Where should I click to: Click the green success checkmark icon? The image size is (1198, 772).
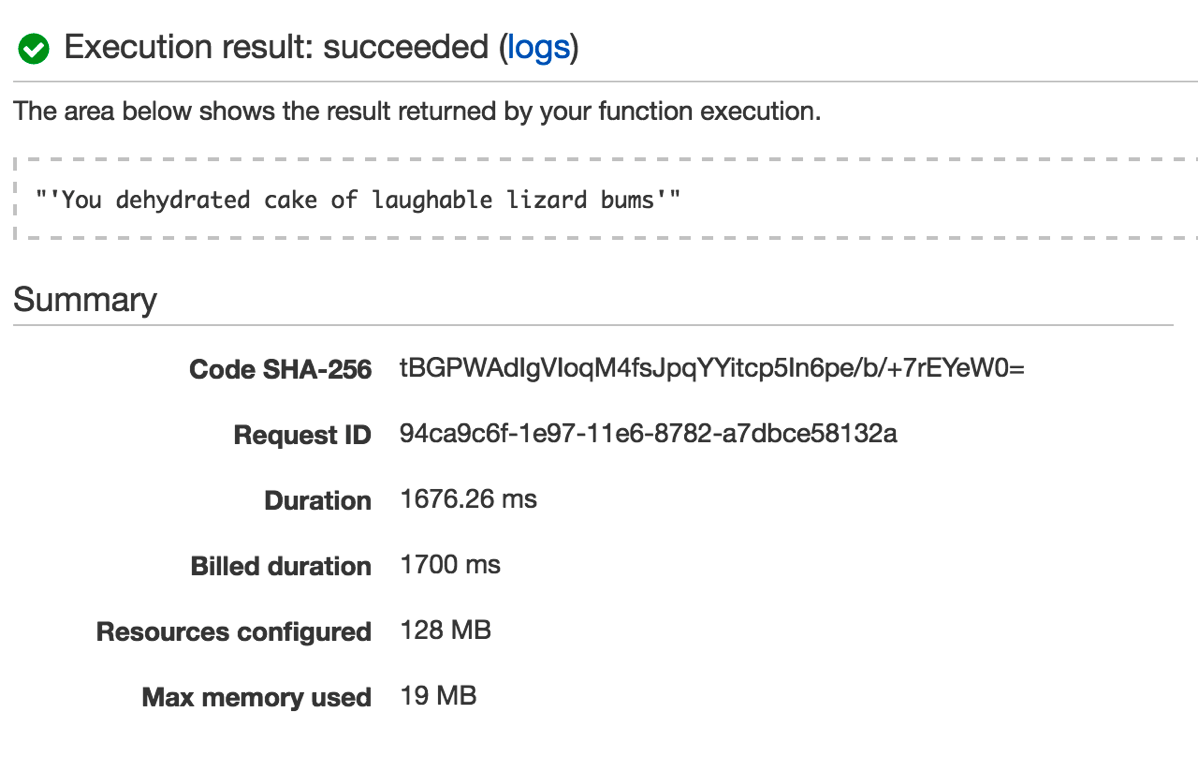pos(34,48)
